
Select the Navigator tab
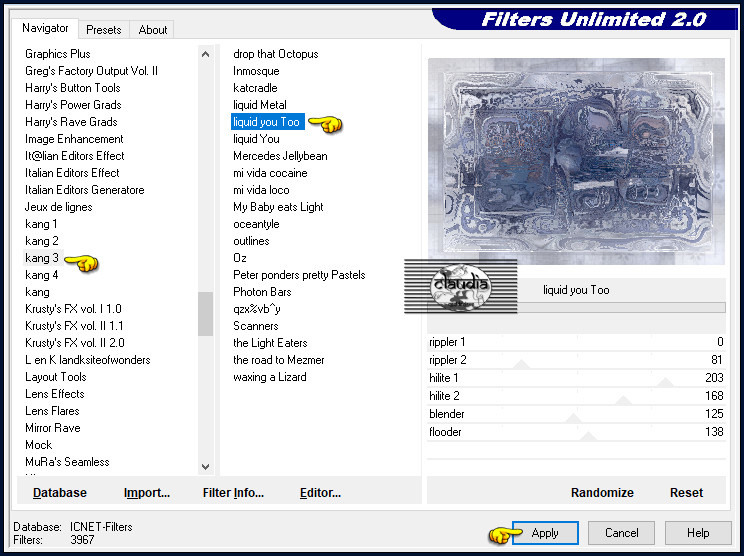45,28
